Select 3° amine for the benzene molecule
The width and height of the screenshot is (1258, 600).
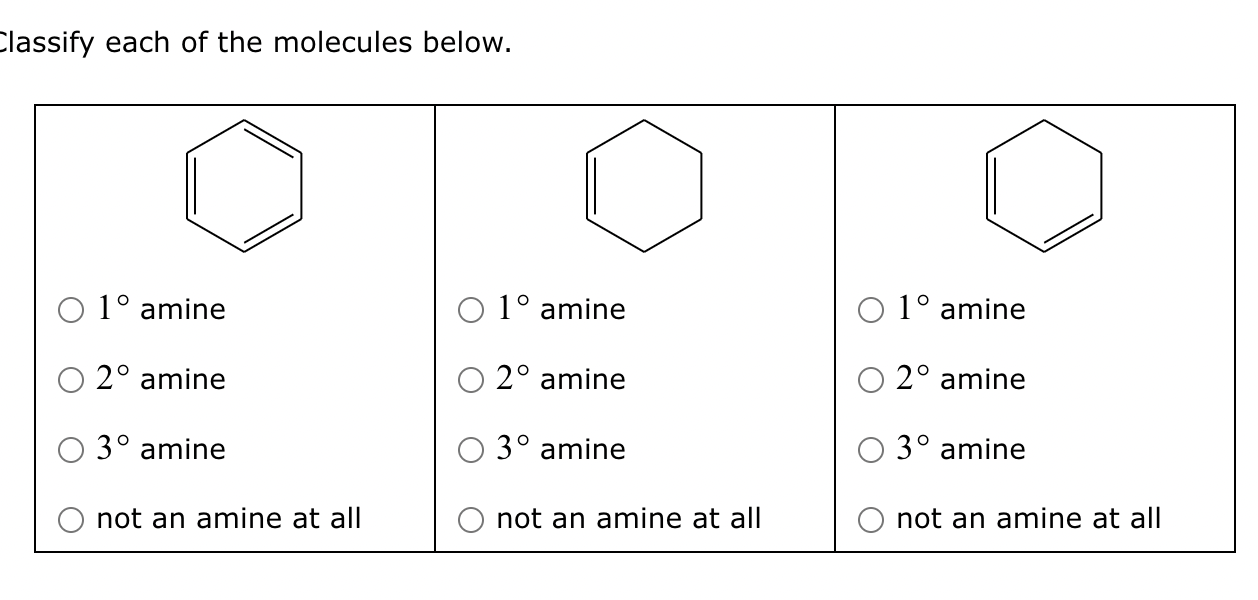(x=70, y=449)
